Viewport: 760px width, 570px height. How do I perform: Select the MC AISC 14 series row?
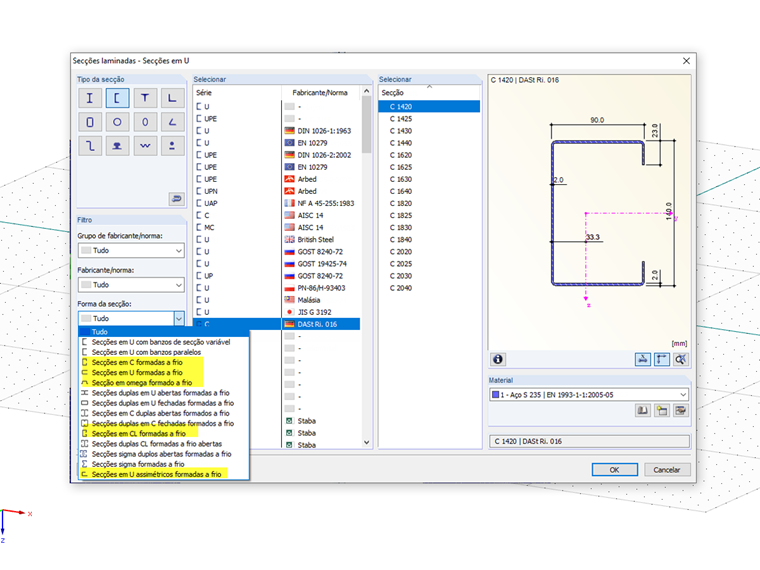(x=277, y=227)
